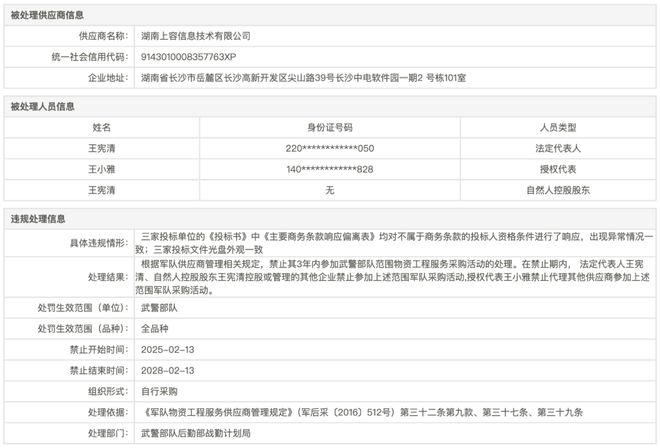Click the 处罚生效范围（单位） label

tap(82, 308)
